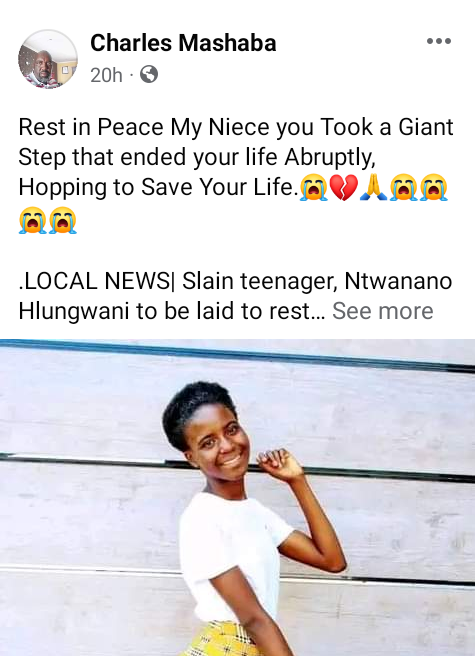Click the 'Rest in Peace My Niece' text line
475x656 pixels.
tap(236, 127)
